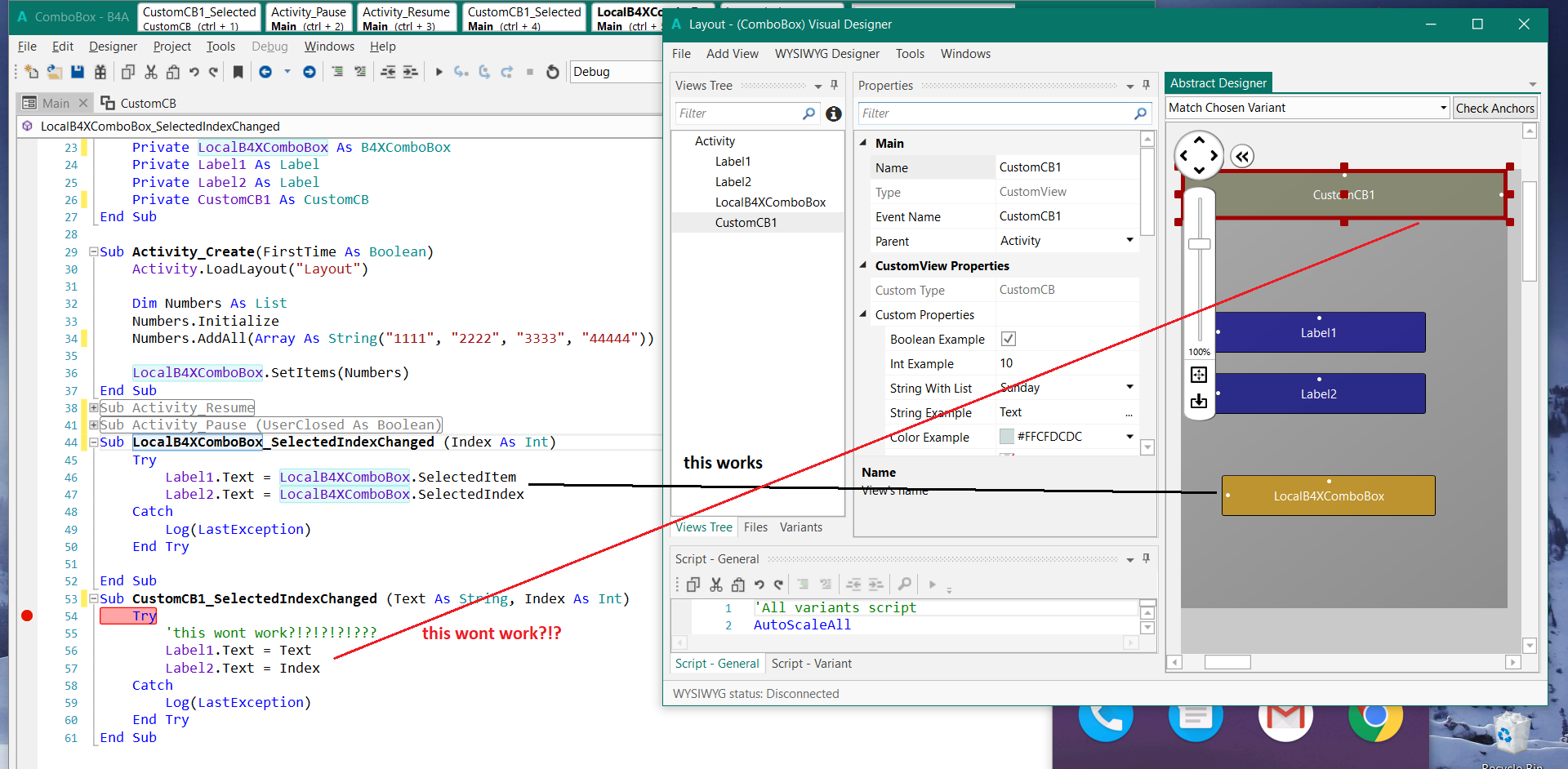The image size is (1568, 769).
Task: Open the WYSIWYG Designer menu
Action: click(x=826, y=54)
